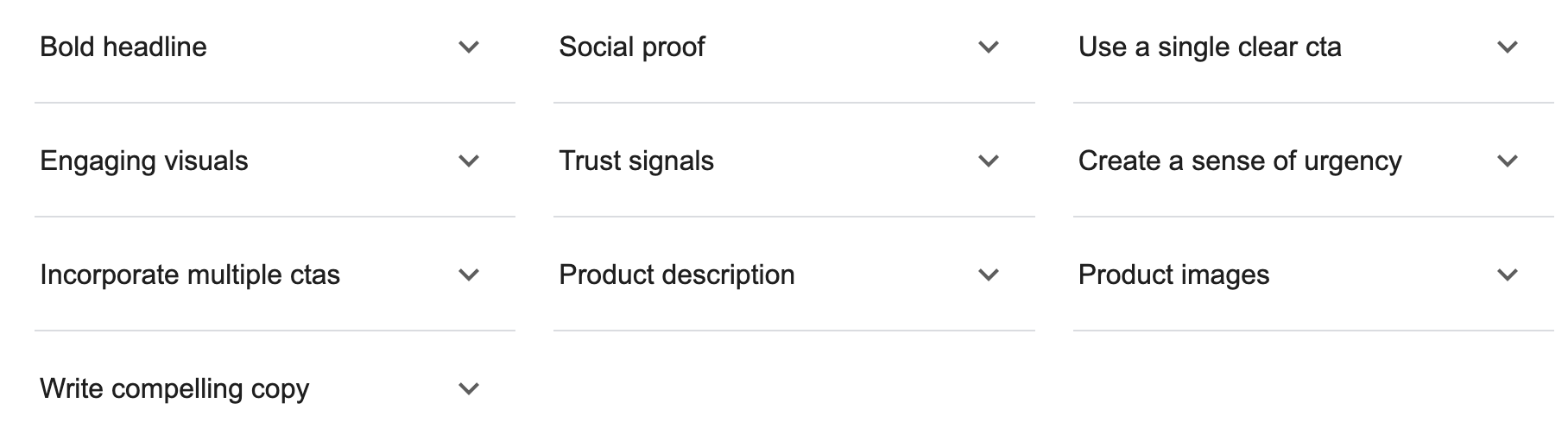Viewport: 1568px width, 435px height.
Task: Select the Use a single clear cta text
Action: [1210, 47]
